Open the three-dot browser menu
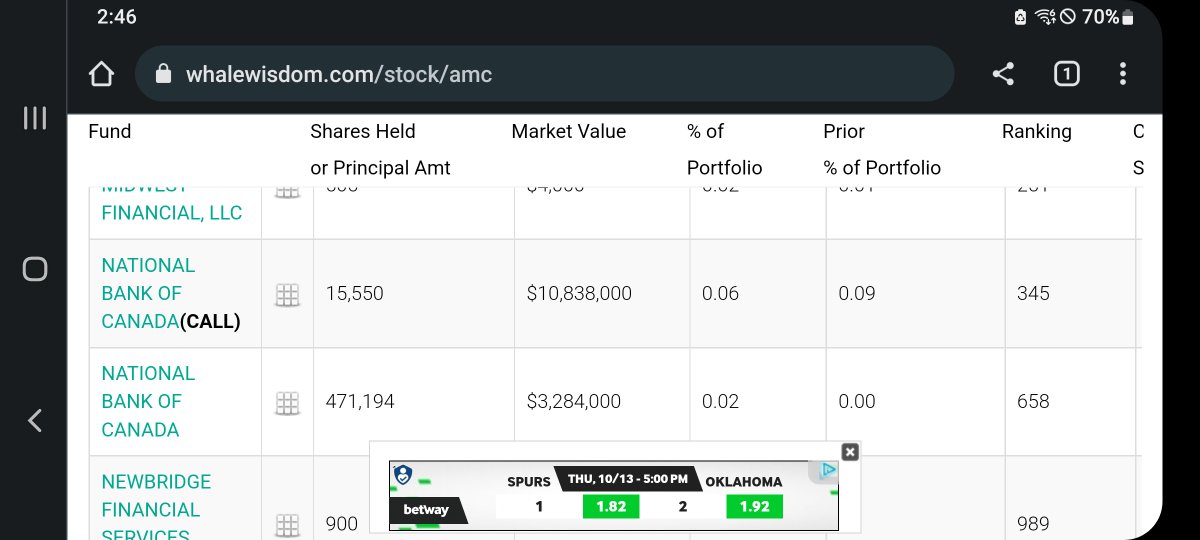 [x=1123, y=74]
